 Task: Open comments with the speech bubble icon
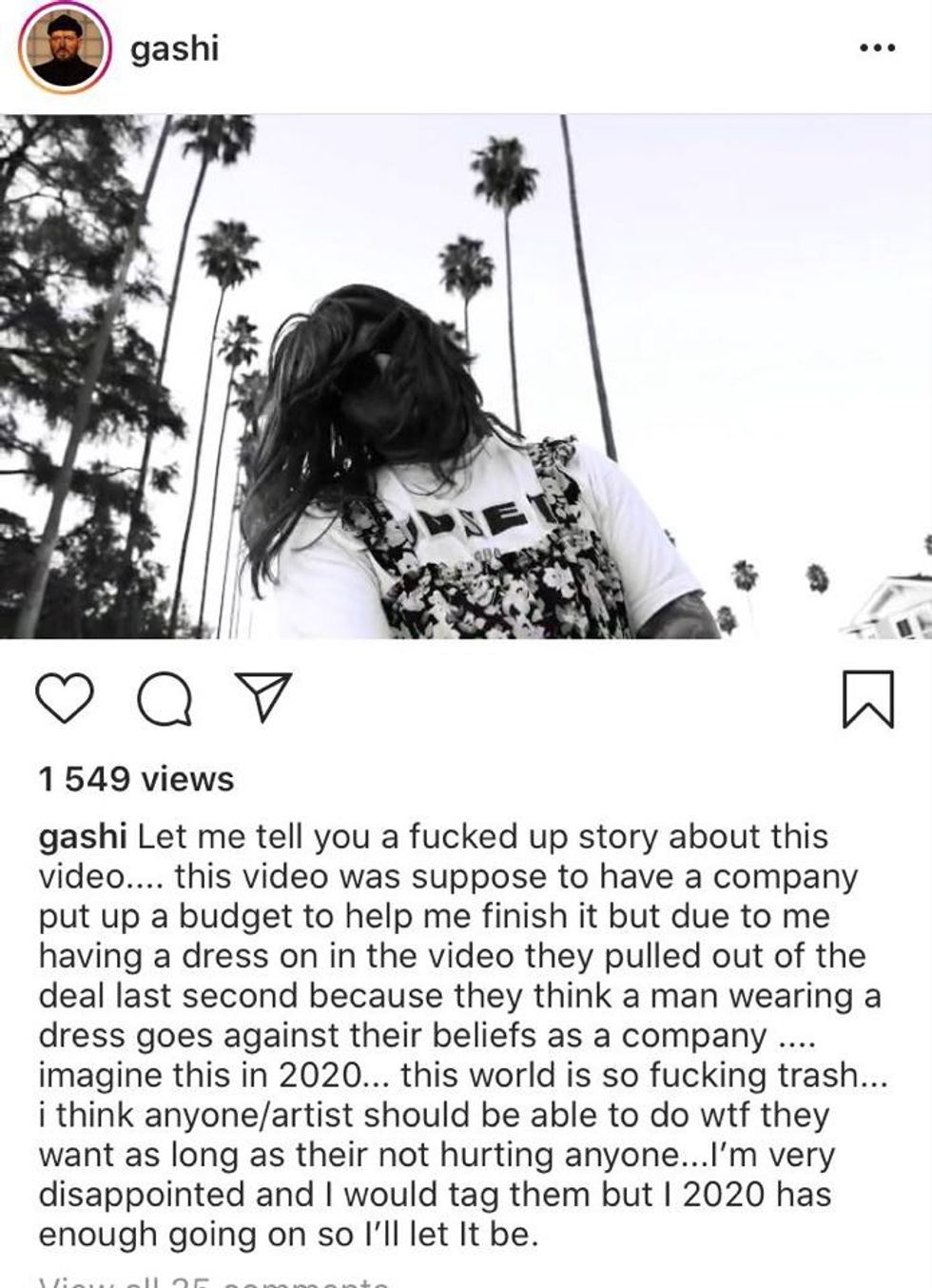(163, 699)
